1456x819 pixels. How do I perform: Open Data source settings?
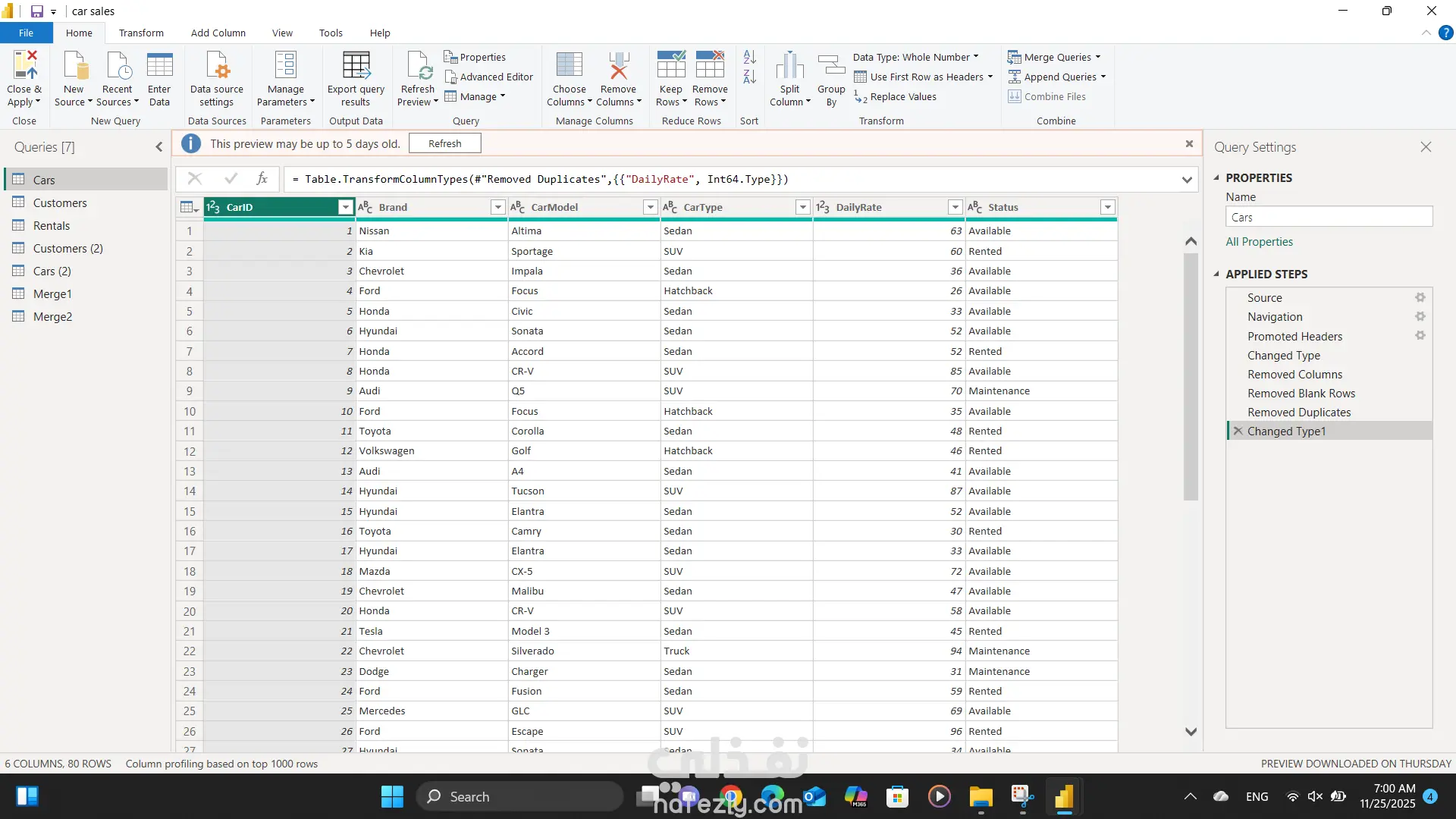[217, 66]
